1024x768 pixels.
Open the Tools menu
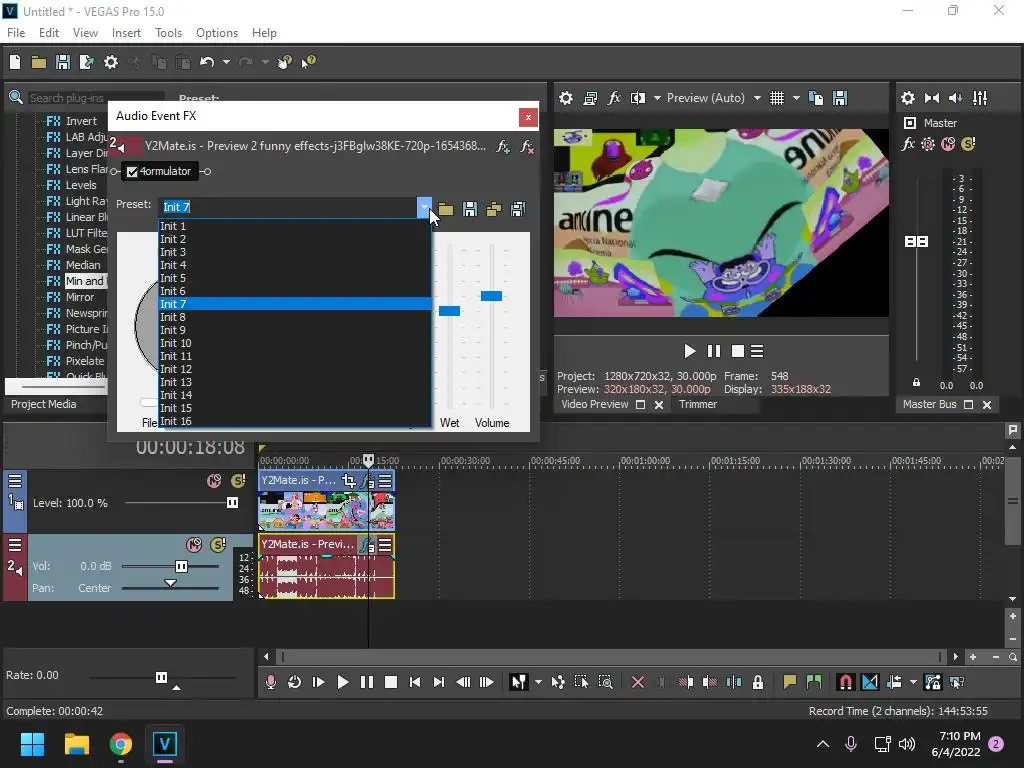[x=168, y=33]
